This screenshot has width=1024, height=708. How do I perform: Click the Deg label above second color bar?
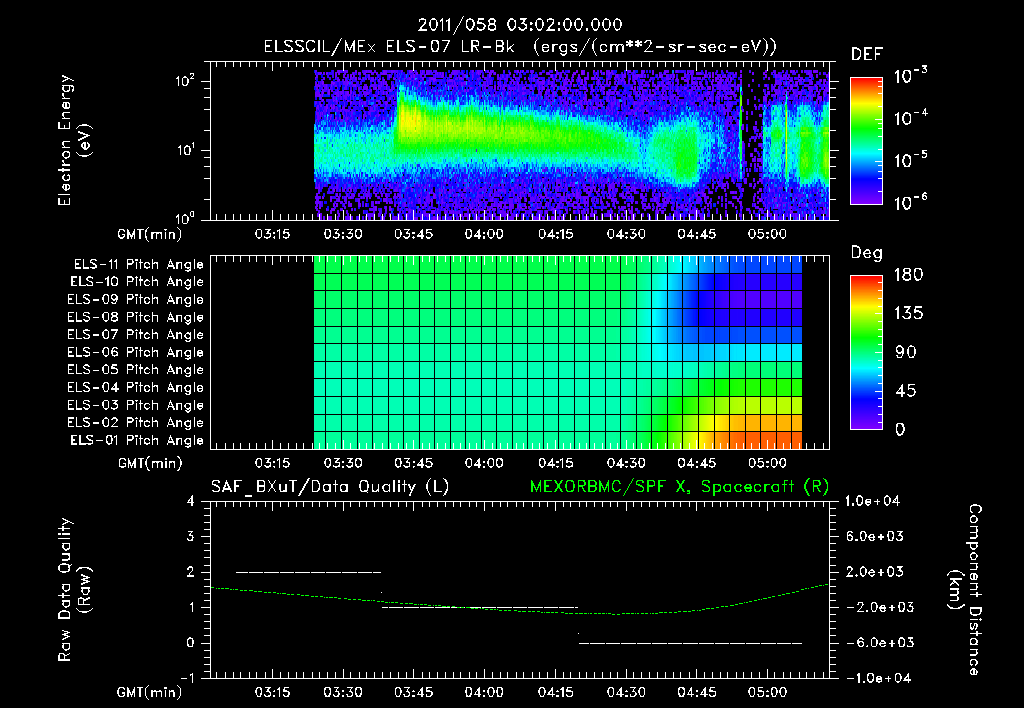(x=867, y=253)
